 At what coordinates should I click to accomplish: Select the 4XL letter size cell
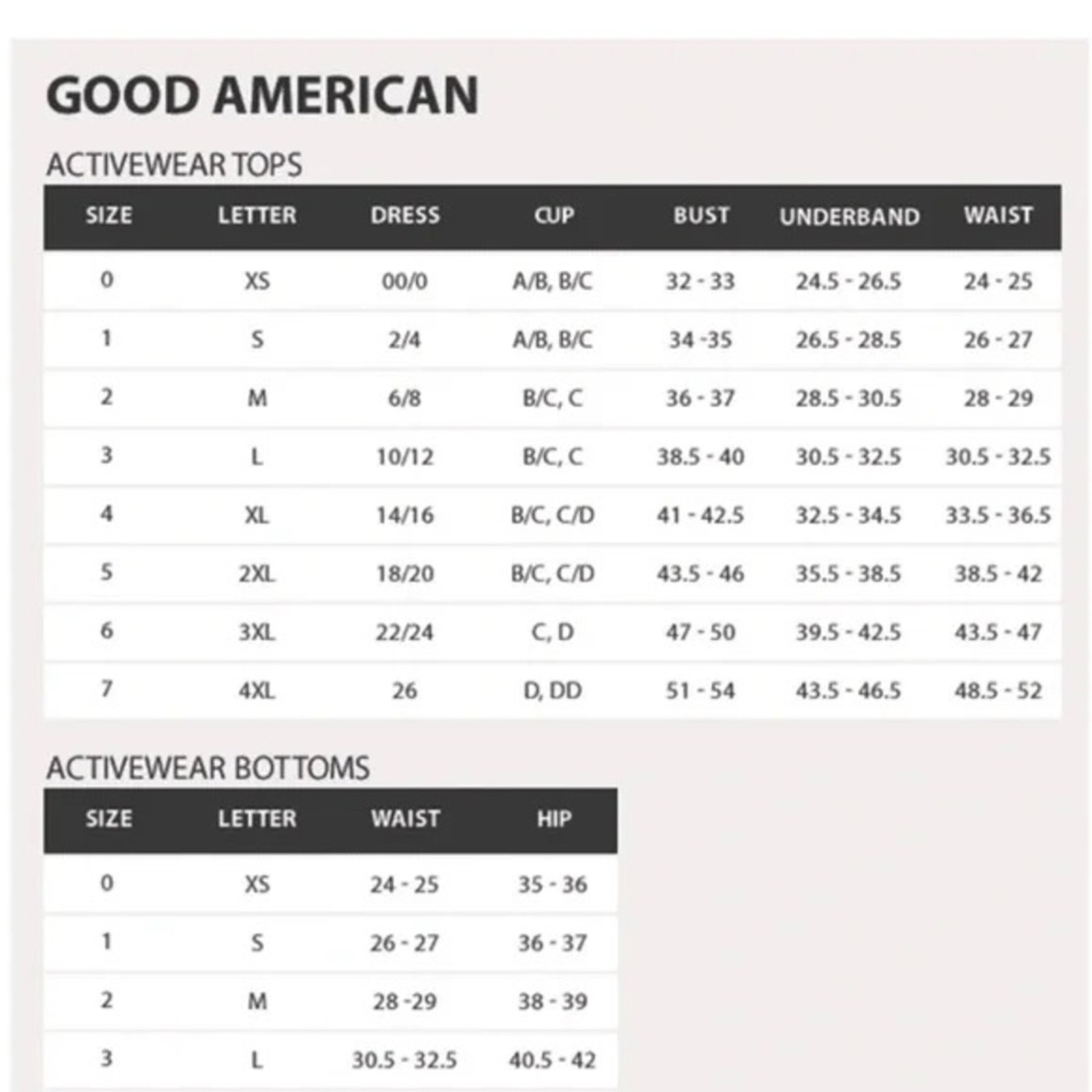click(x=257, y=691)
